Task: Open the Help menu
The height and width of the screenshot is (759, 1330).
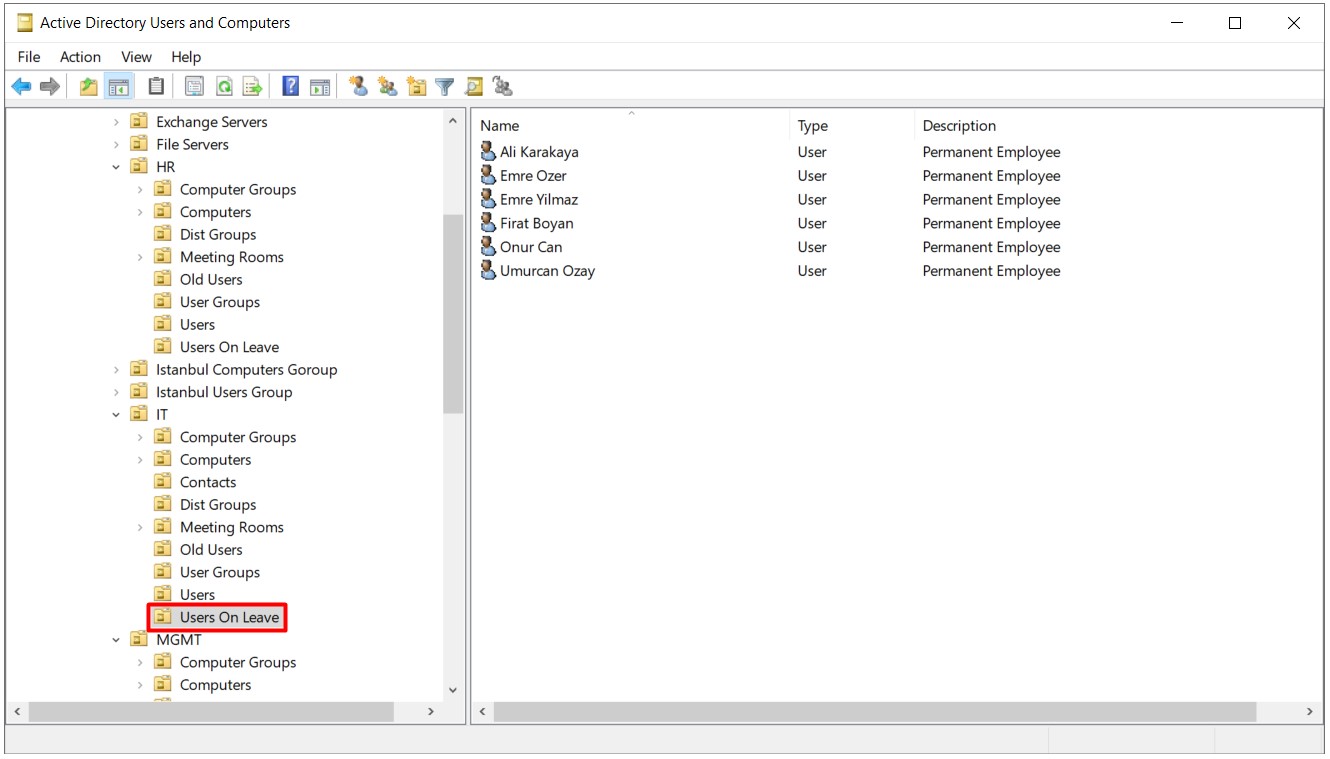Action: (x=186, y=57)
